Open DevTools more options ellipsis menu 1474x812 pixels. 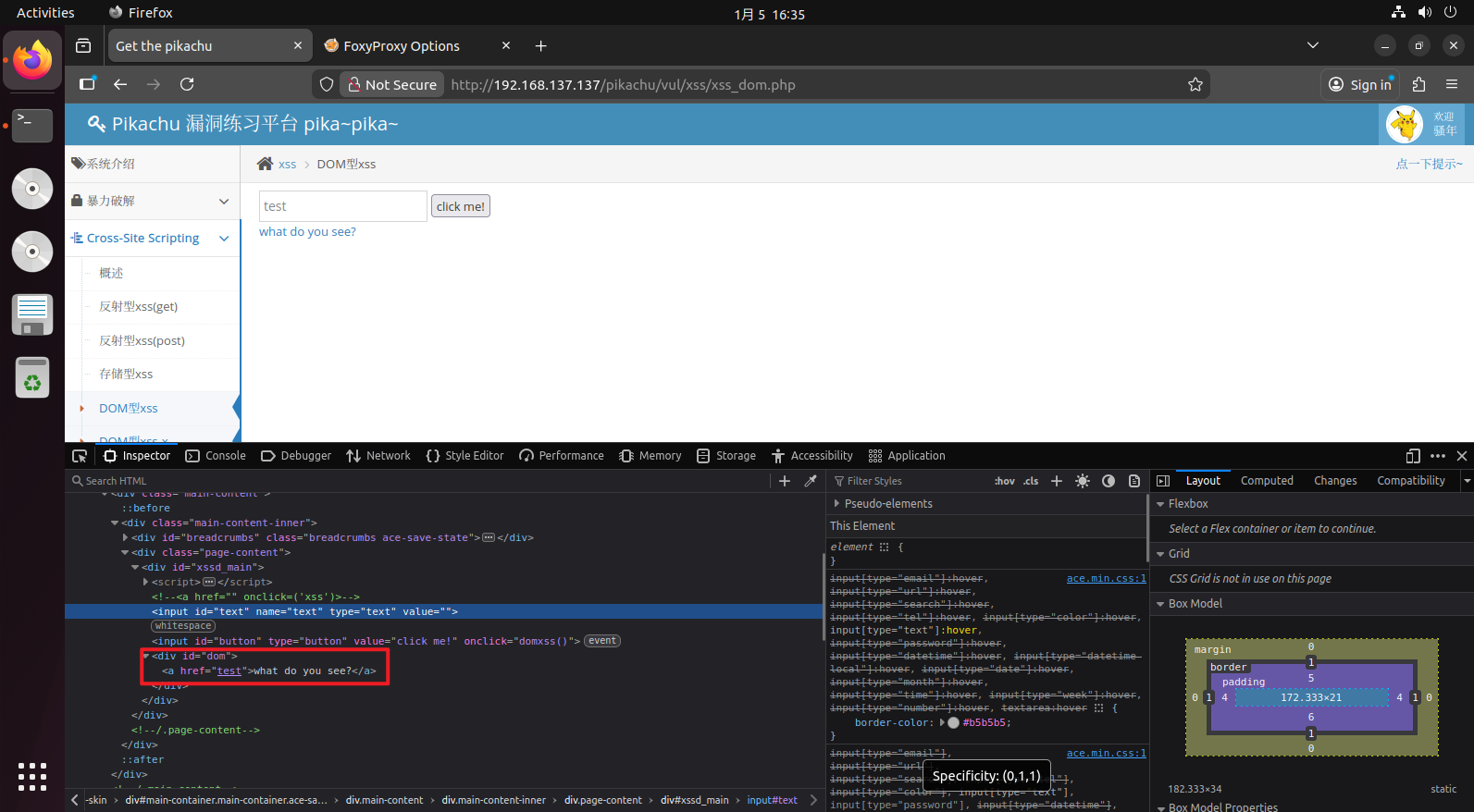(1438, 456)
